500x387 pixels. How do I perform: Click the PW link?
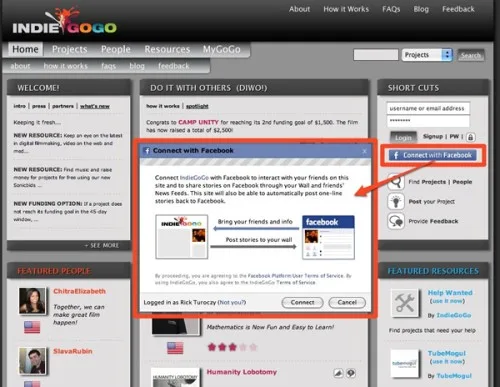(x=454, y=136)
